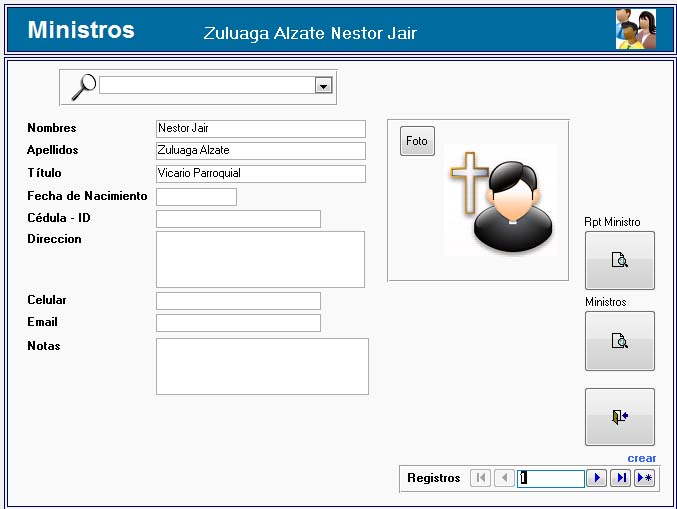Click the new record navigation button

click(645, 478)
